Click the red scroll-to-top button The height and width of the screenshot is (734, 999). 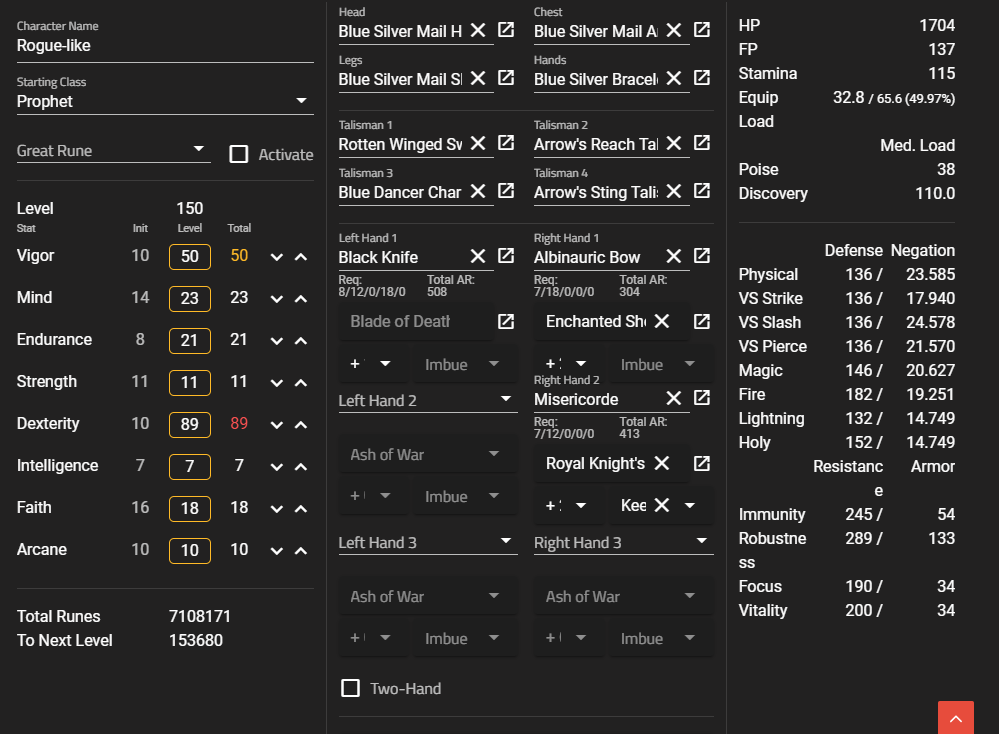tap(955, 718)
